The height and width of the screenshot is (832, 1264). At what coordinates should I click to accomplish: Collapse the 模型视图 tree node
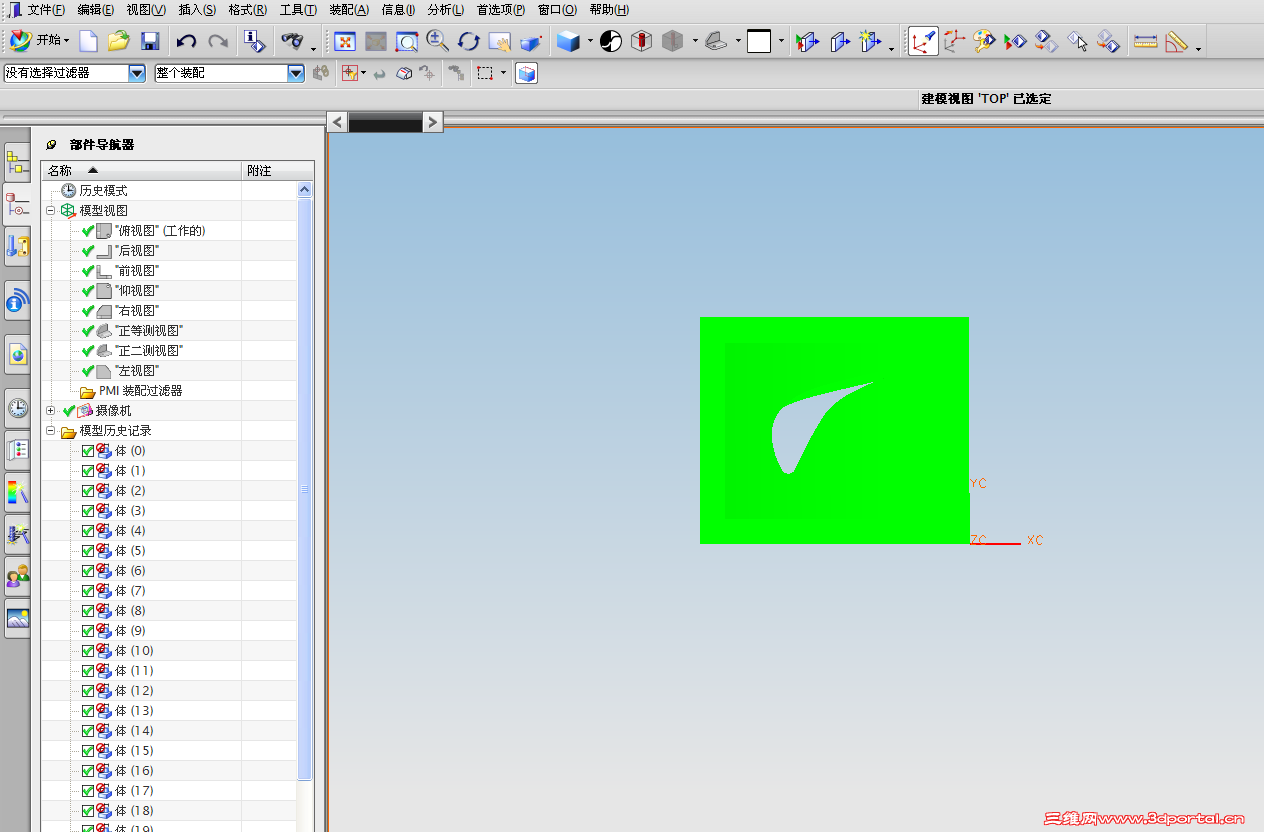pos(50,210)
